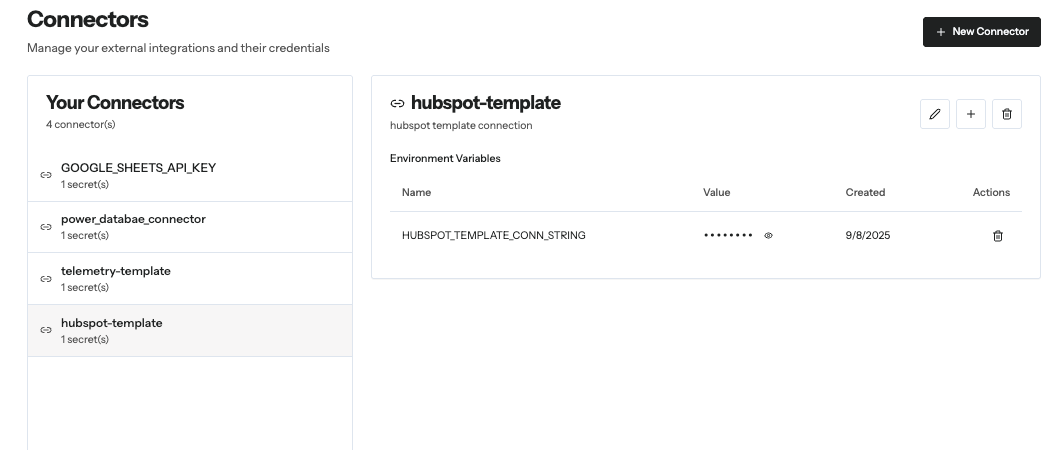The width and height of the screenshot is (1062, 450).
Task: Click link icon next to hubspot-template heading
Action: (x=398, y=104)
